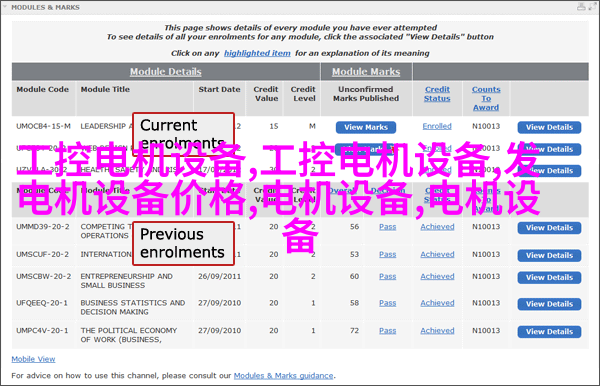
Task: Click View Marks for UMOCB4-15-M
Action: pyautogui.click(x=366, y=127)
